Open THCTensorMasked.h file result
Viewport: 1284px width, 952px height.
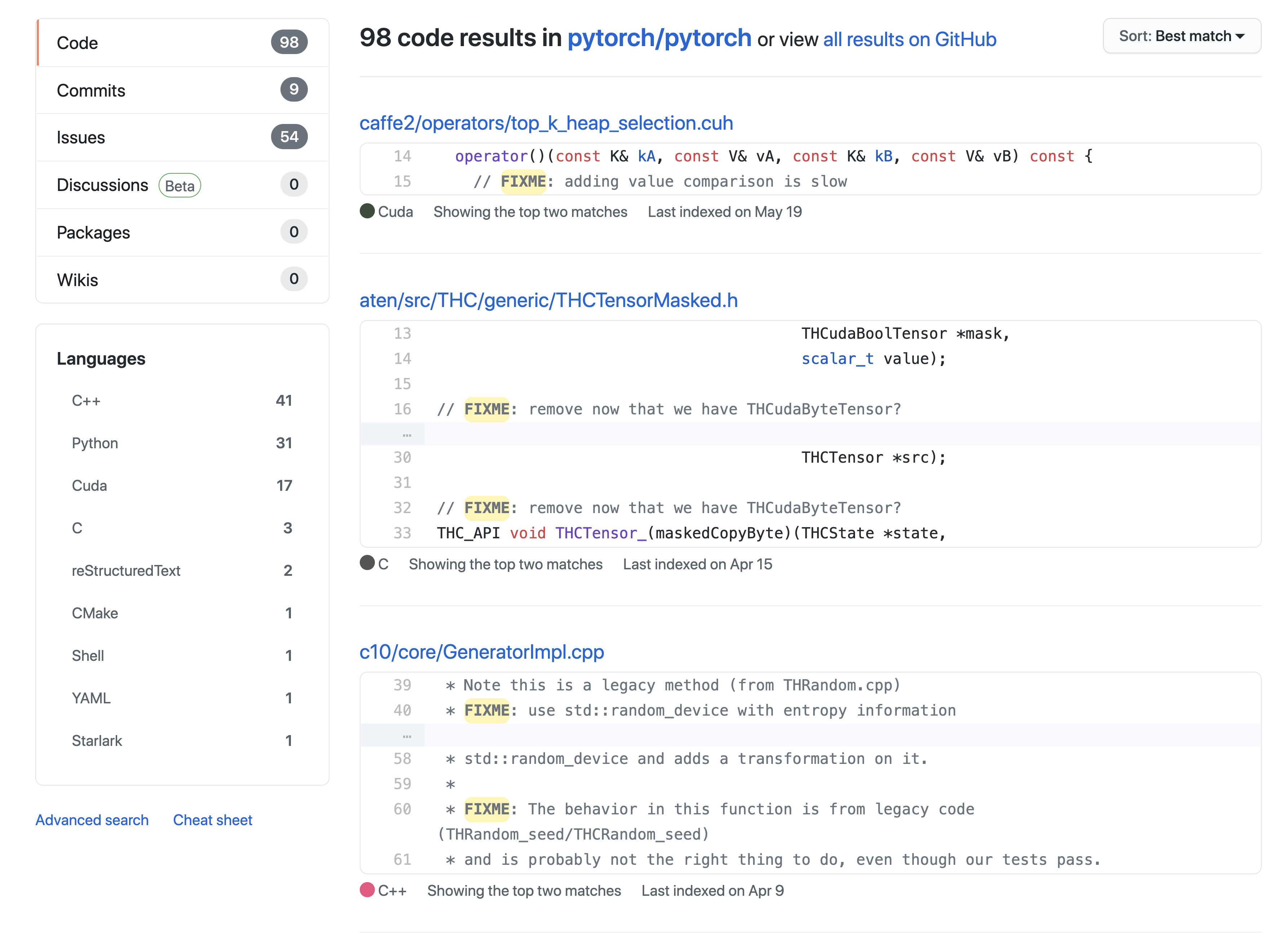548,300
